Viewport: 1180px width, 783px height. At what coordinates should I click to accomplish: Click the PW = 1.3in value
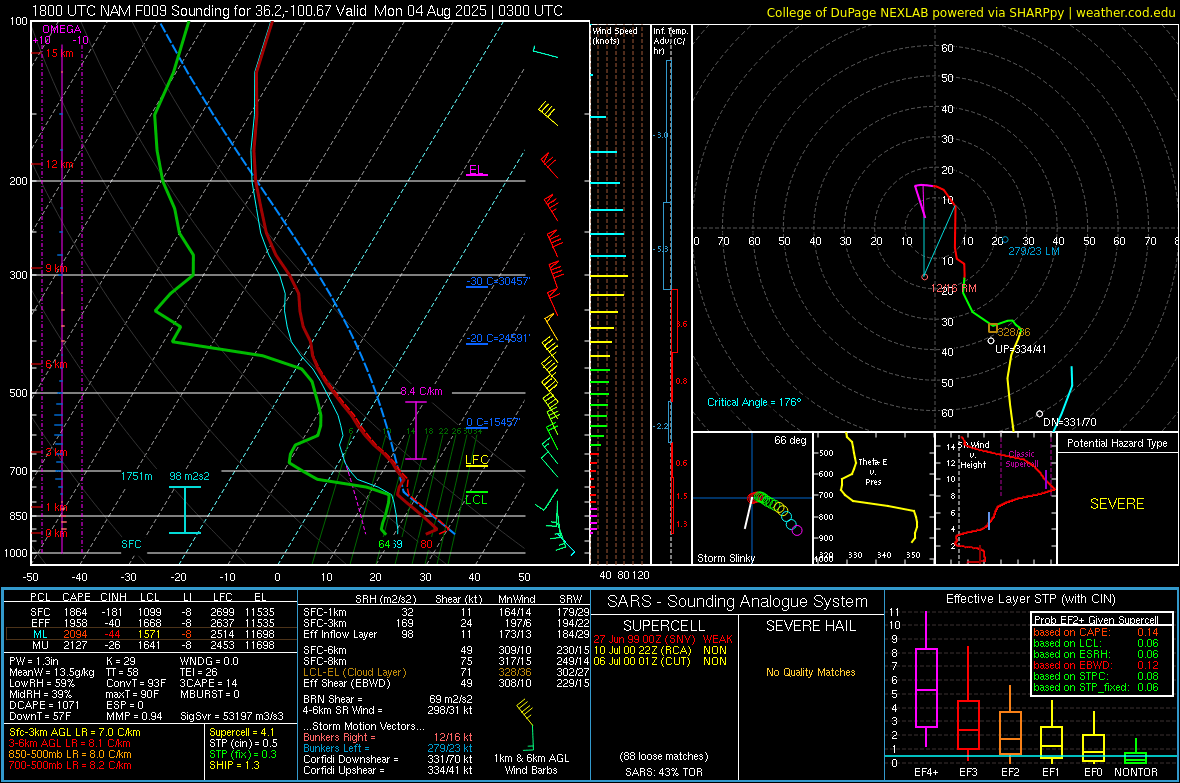pos(34,661)
